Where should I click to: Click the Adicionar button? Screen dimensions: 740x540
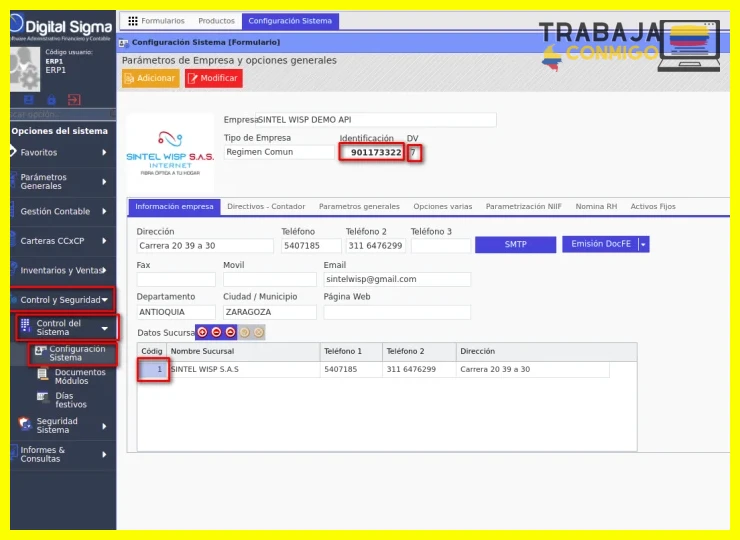coord(151,78)
